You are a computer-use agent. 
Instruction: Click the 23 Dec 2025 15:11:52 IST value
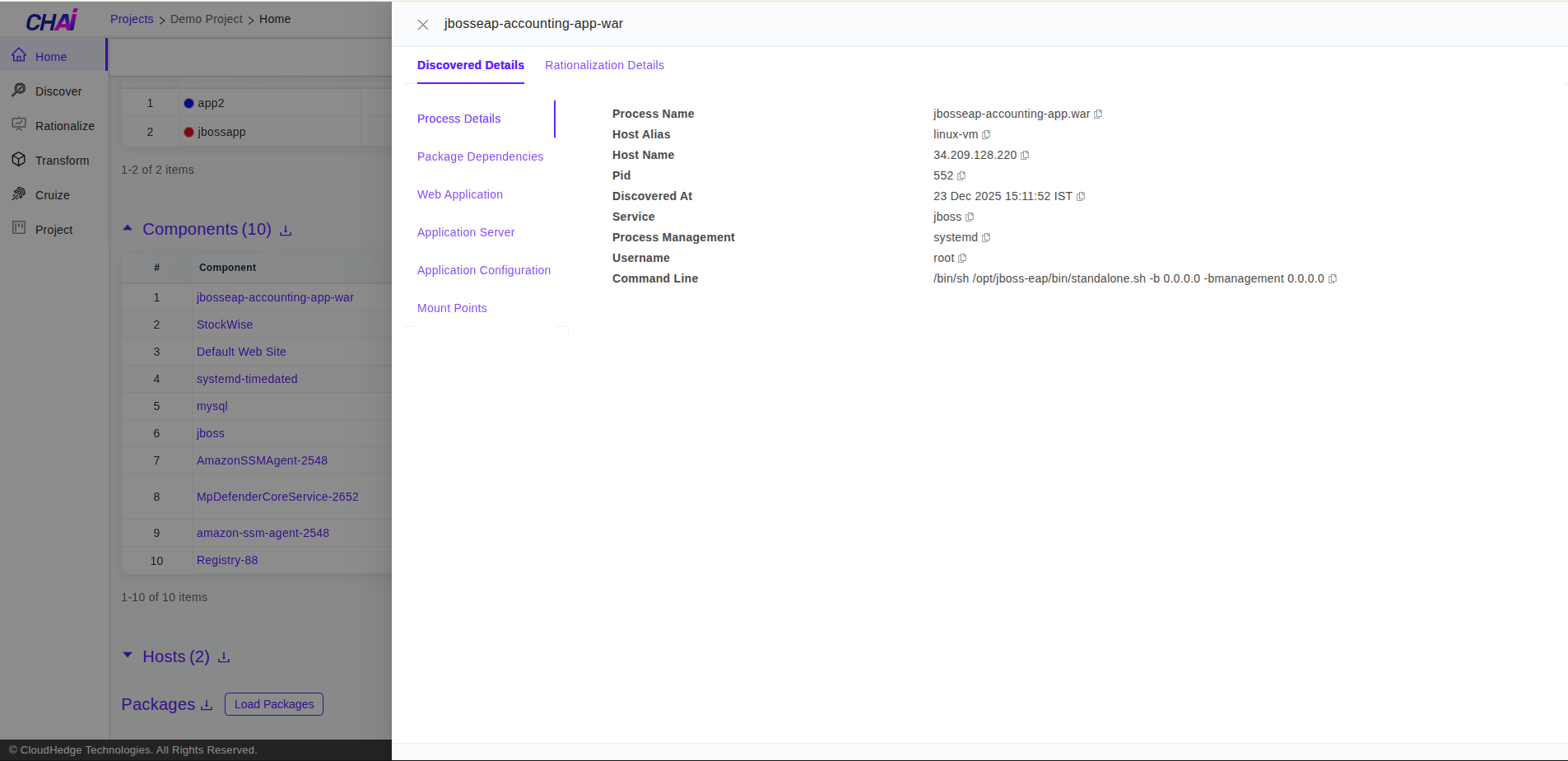(x=1003, y=196)
